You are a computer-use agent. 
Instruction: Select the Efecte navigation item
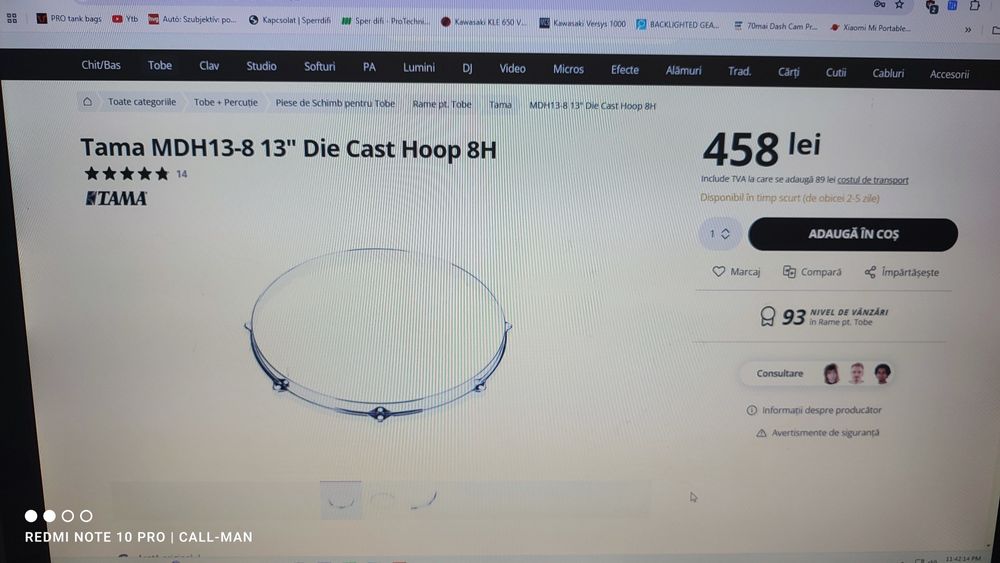click(x=624, y=69)
